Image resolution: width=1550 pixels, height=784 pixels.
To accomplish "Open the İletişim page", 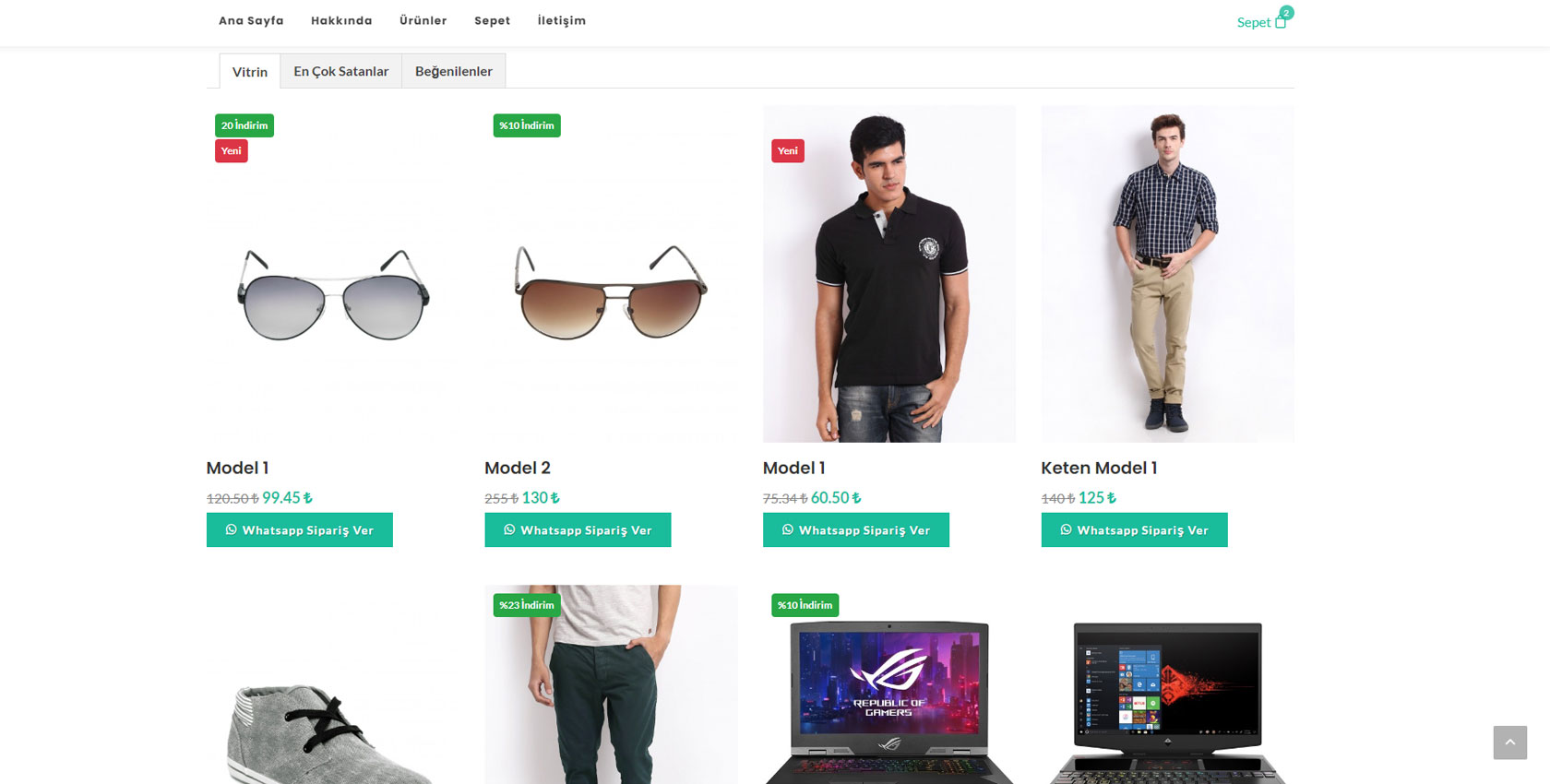I will point(561,20).
